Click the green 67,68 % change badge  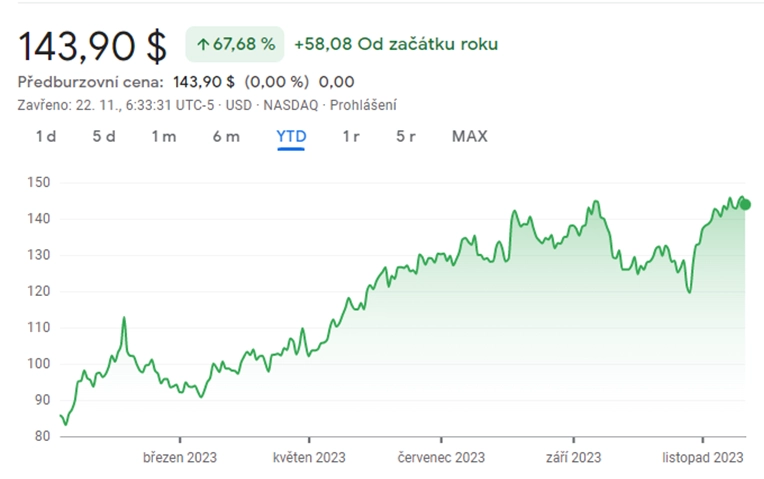tap(234, 44)
